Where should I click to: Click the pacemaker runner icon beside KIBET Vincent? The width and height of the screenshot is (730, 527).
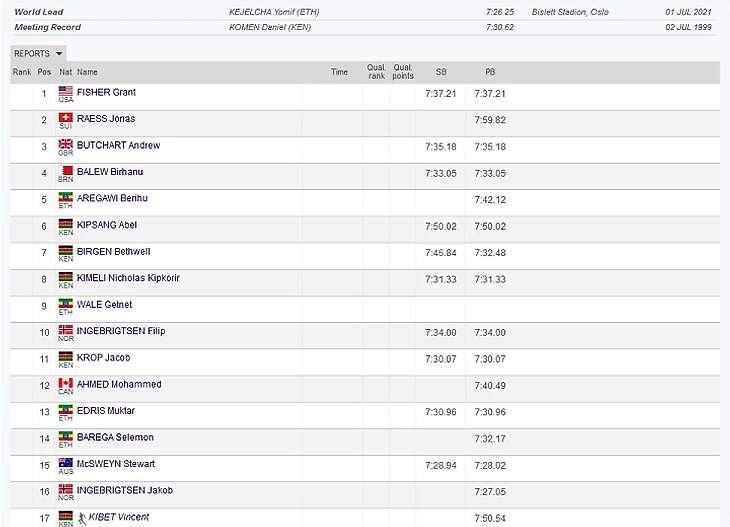[x=80, y=517]
